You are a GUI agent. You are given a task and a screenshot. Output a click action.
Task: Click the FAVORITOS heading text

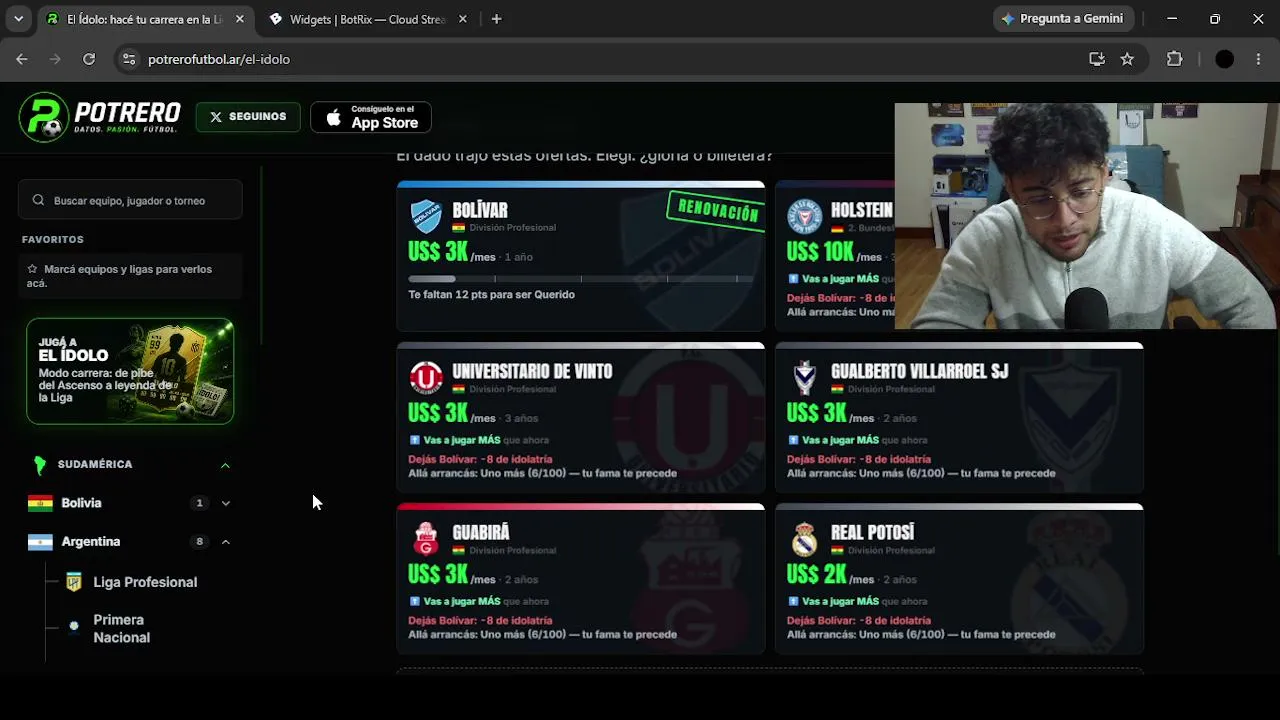(x=53, y=240)
